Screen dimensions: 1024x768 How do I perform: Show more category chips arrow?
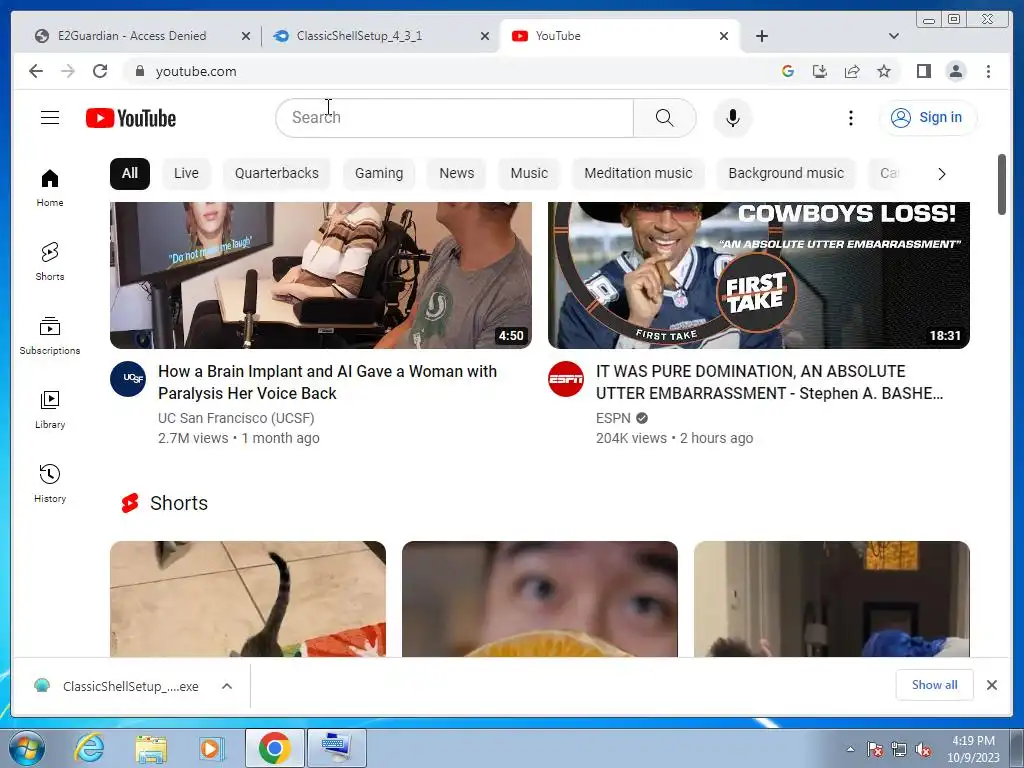(941, 174)
